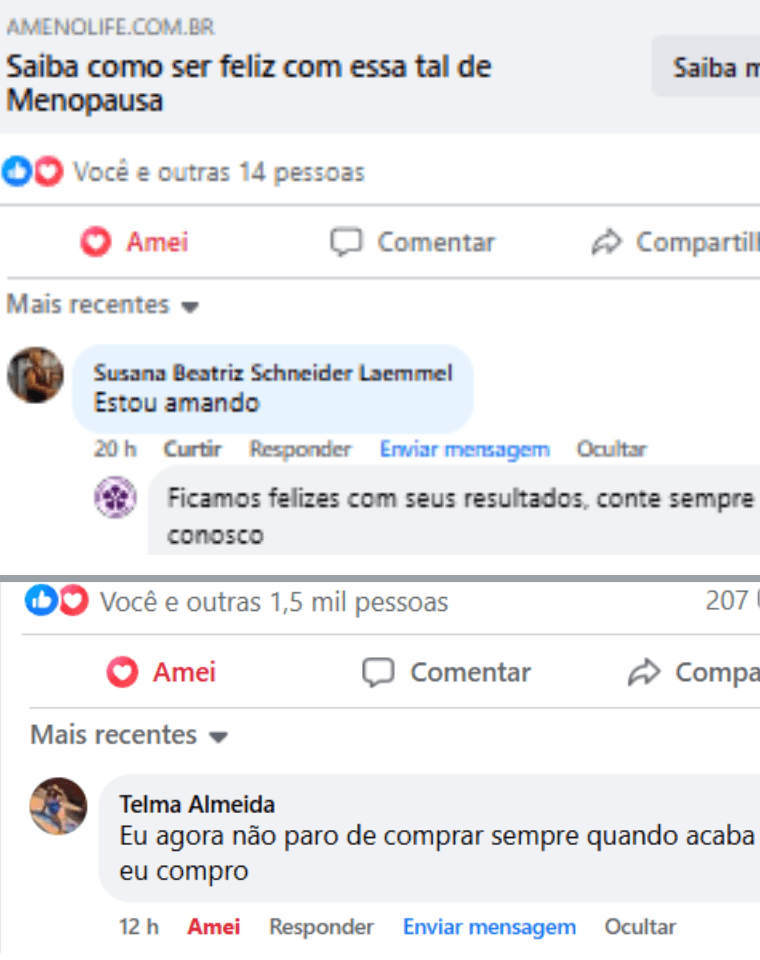Toggle the Amei reaction on Telma's comment
Viewport: 760px width, 960px height.
pos(214,927)
